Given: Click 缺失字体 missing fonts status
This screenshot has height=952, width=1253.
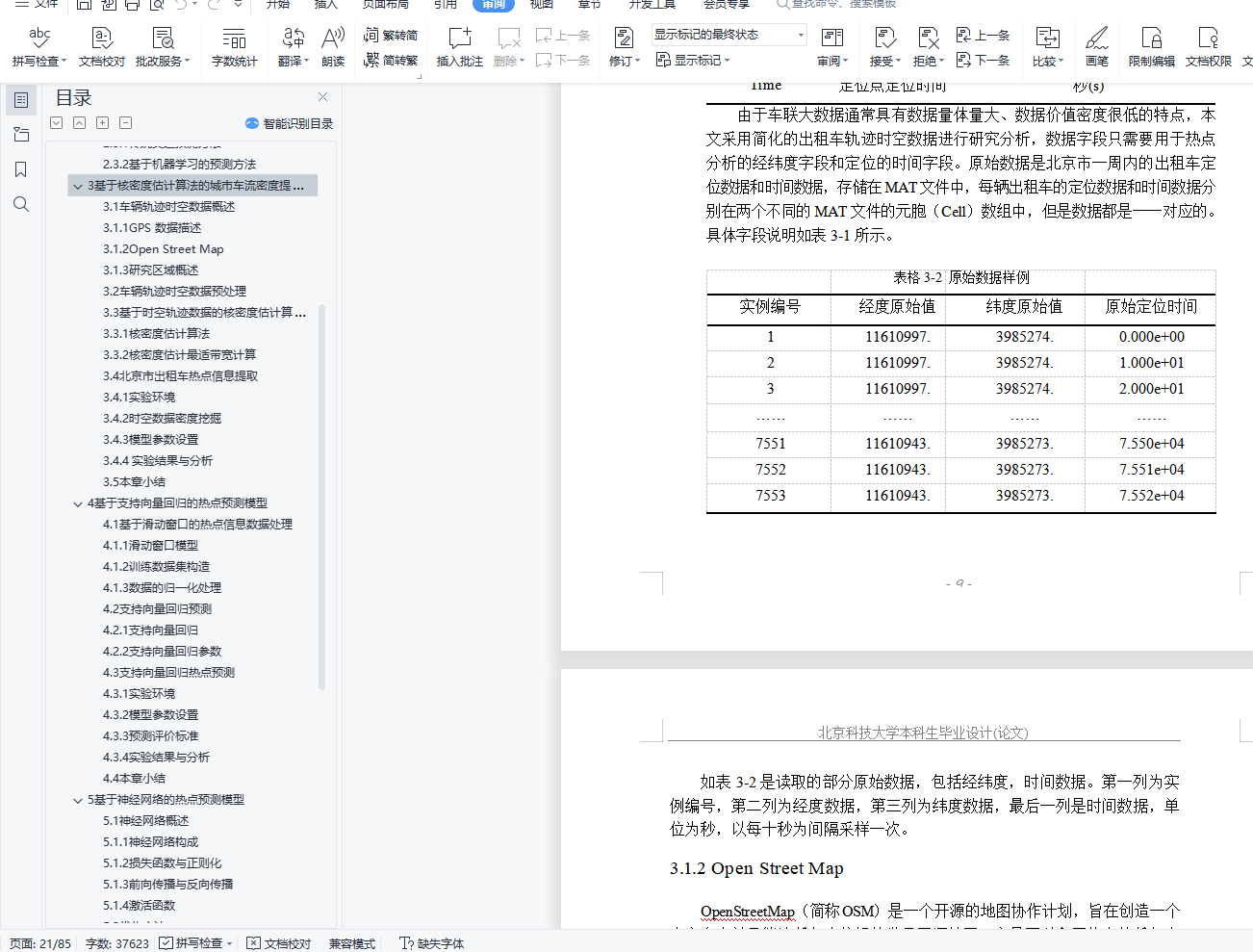Looking at the screenshot, I should tap(432, 943).
